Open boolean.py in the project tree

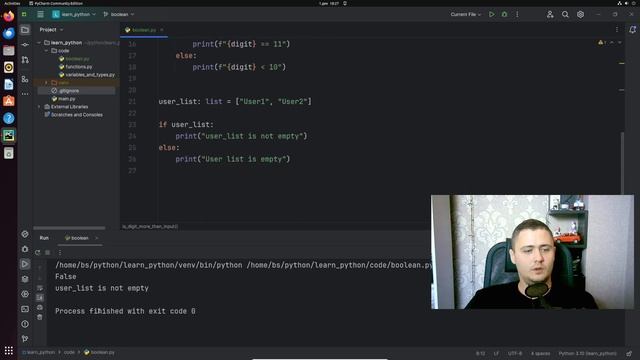(74, 59)
